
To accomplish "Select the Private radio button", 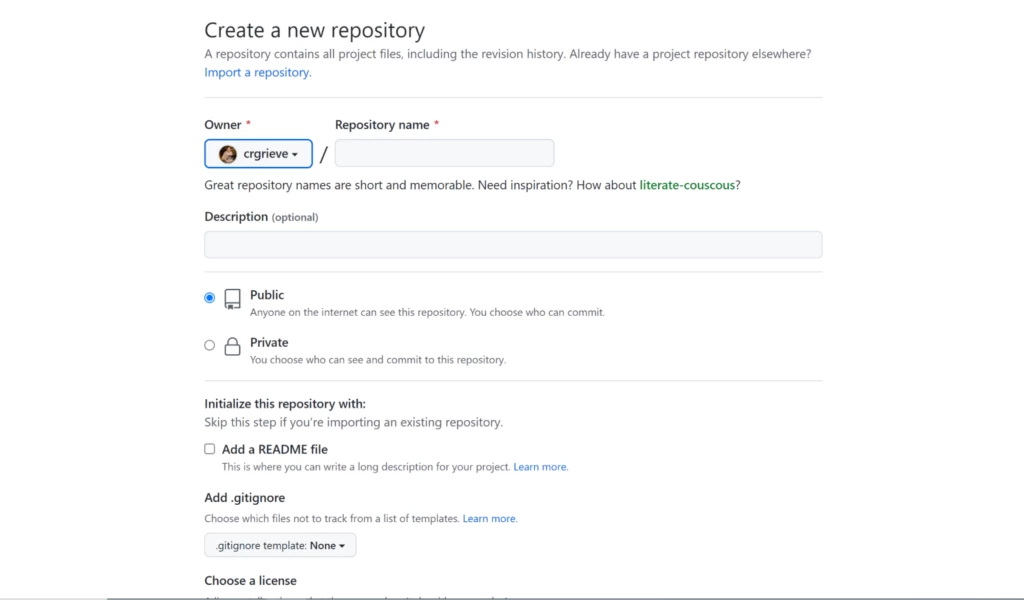I will click(x=209, y=344).
